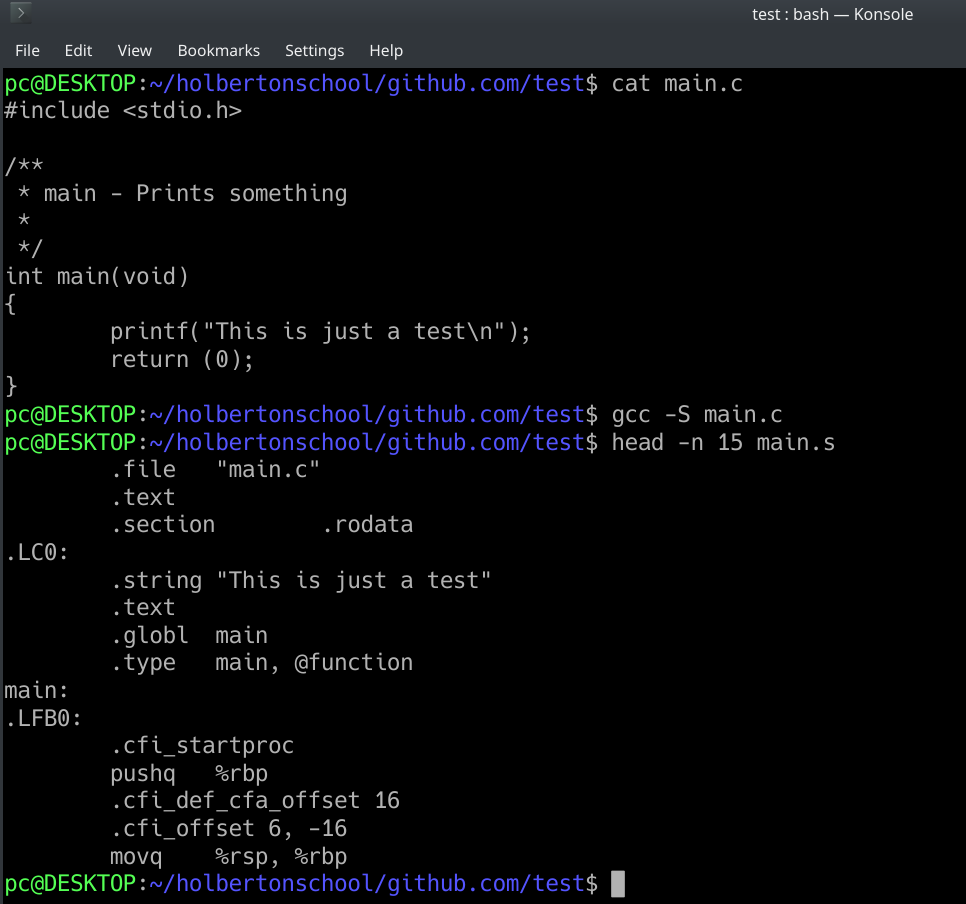Click the '.cfi_startproc' assembly line
966x904 pixels.
pyautogui.click(x=203, y=744)
